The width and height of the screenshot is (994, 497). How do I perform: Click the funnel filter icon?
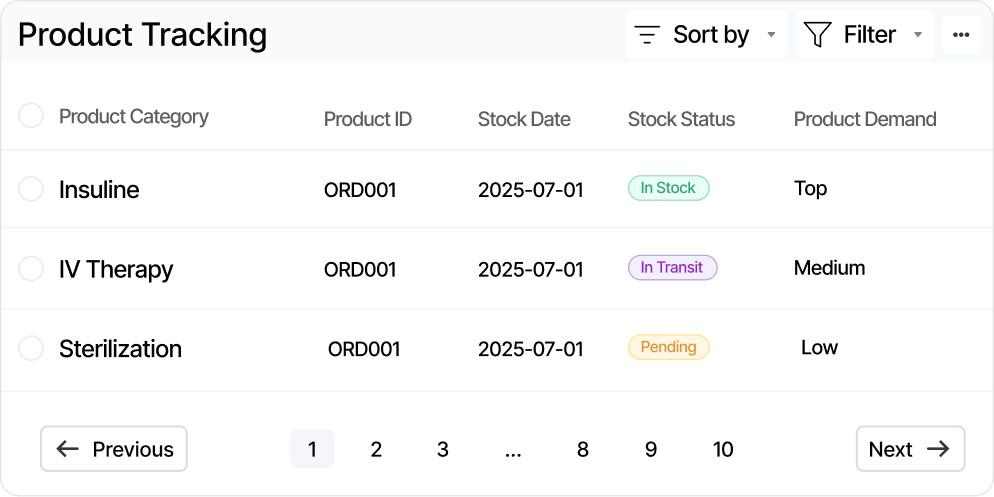817,34
